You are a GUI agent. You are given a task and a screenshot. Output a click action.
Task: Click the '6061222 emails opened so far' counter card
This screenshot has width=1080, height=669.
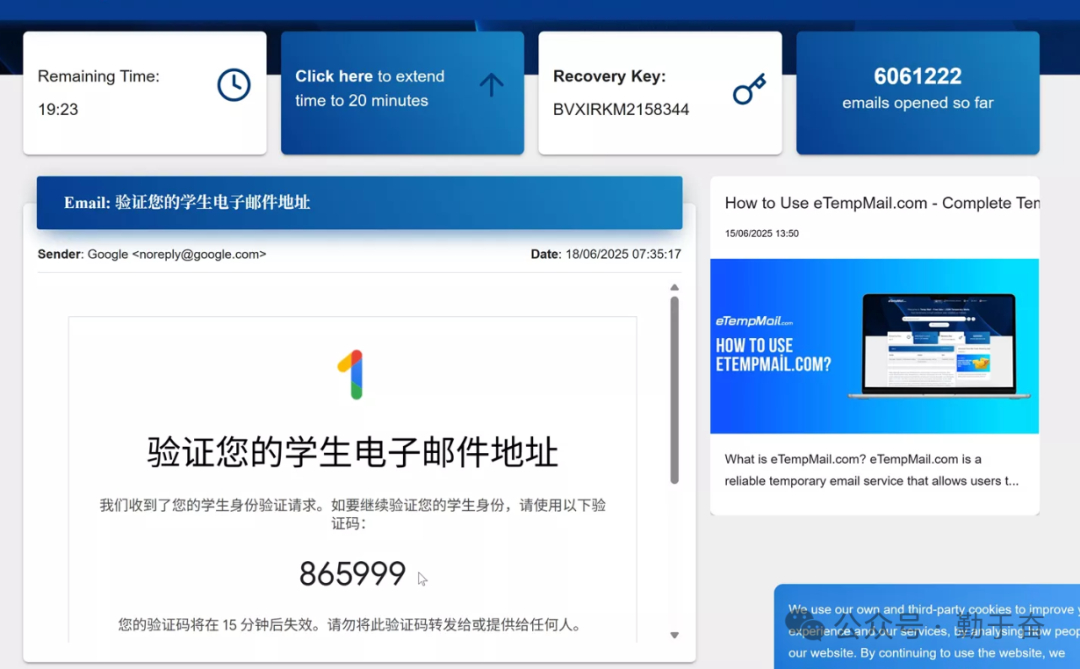click(917, 92)
